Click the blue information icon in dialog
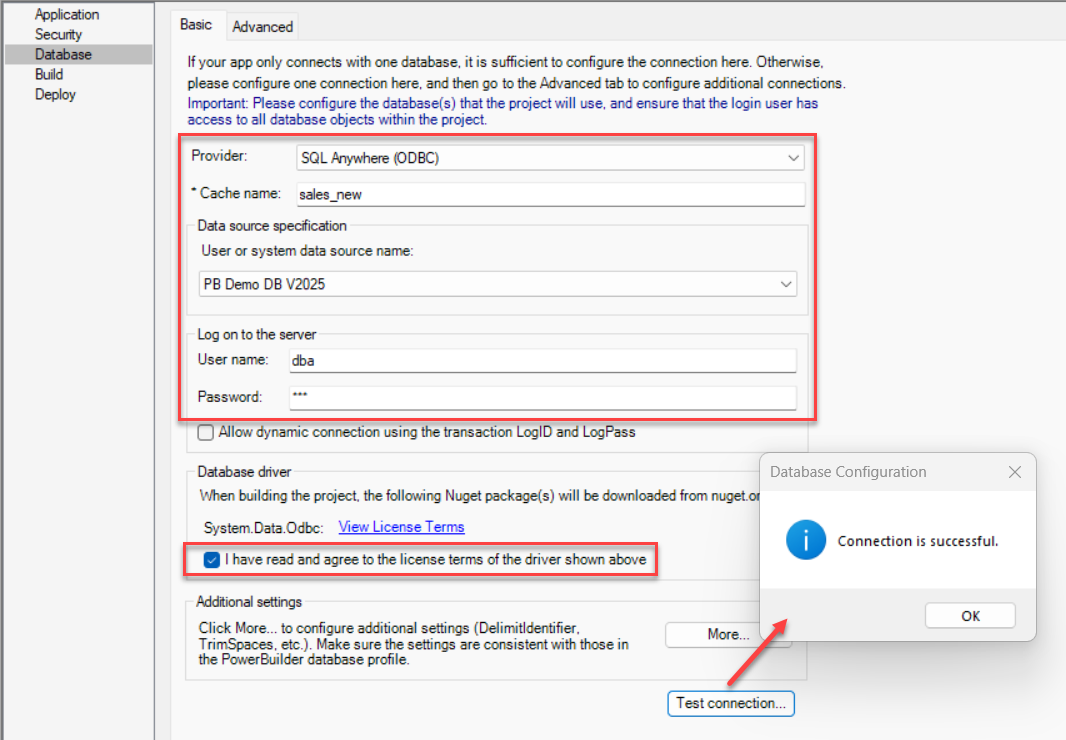Image resolution: width=1066 pixels, height=740 pixels. click(x=806, y=541)
